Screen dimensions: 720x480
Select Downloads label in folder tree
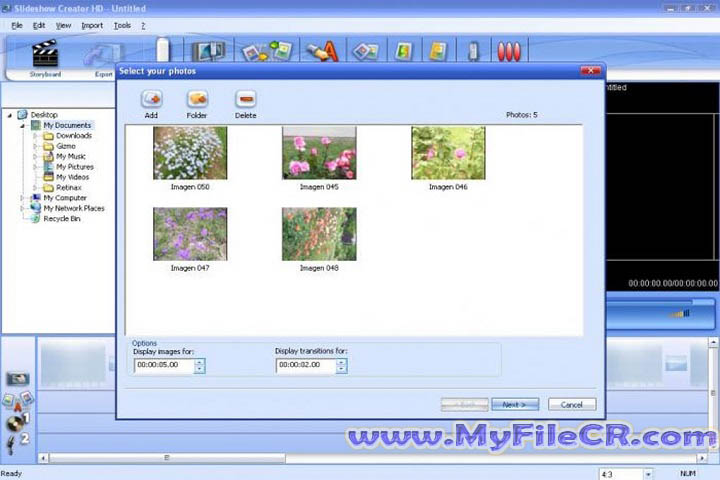[74, 136]
